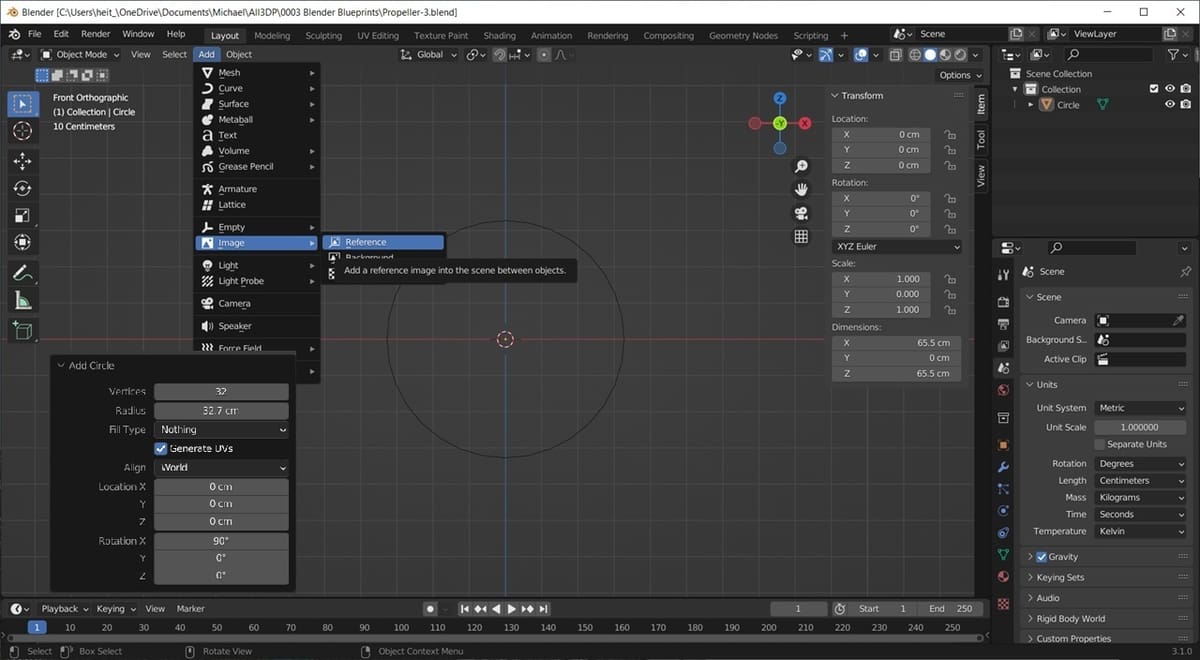The width and height of the screenshot is (1200, 660).
Task: Adjust Unit Scale 1.000000 field
Action: click(1139, 427)
